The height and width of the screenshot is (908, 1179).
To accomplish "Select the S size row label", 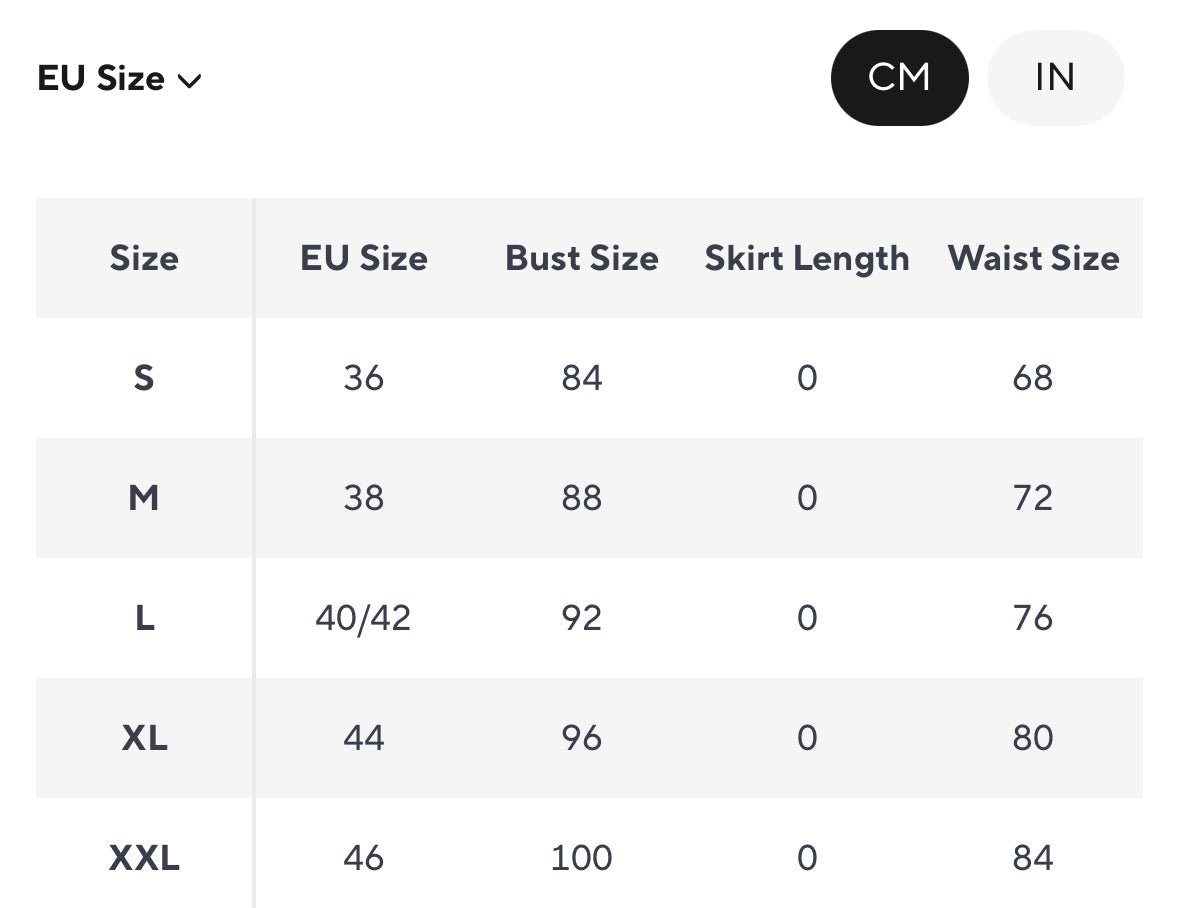I will (x=144, y=378).
